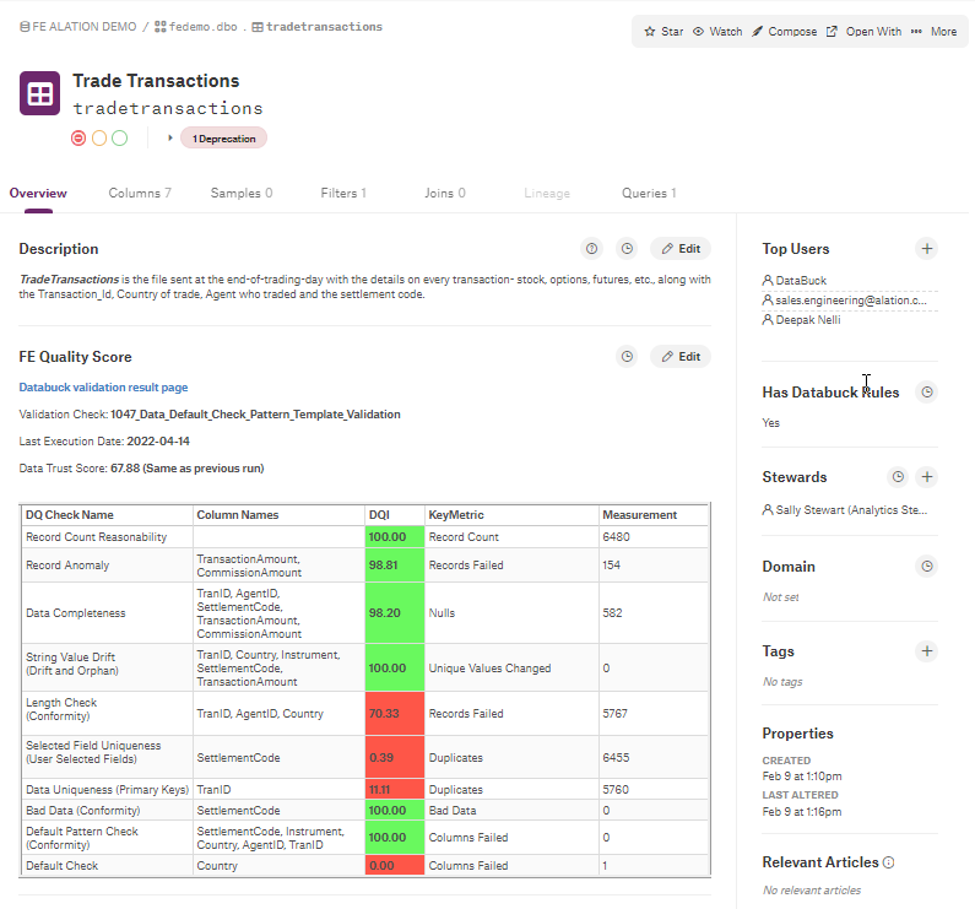The width and height of the screenshot is (977, 910).
Task: Select the orange warning trust flag
Action: (99, 138)
